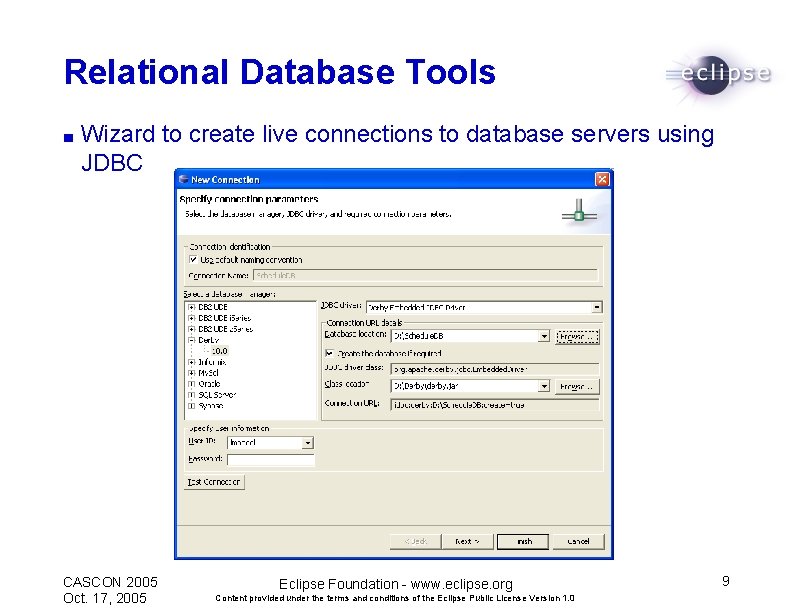Click slide page number 9

[x=726, y=581]
